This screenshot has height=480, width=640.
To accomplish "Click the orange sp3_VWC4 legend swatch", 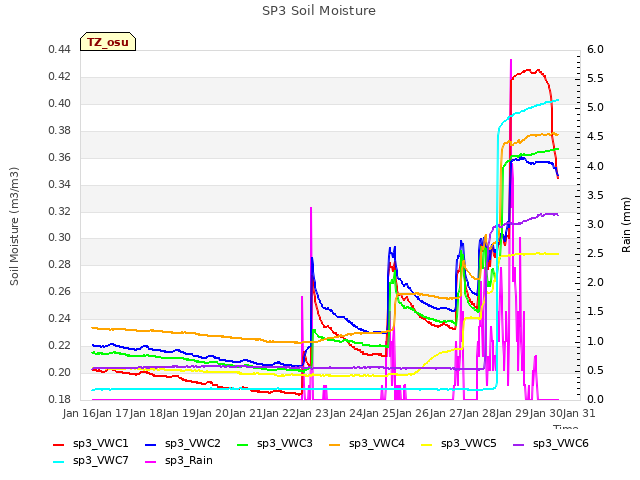I will [335, 444].
